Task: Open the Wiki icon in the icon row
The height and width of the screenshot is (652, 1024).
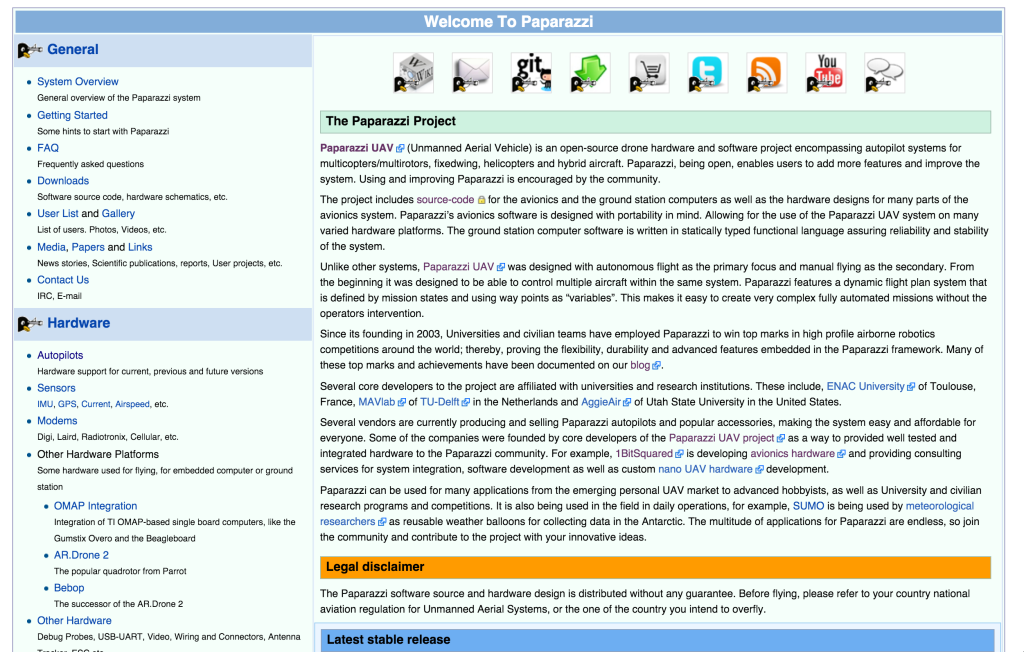Action: (413, 73)
